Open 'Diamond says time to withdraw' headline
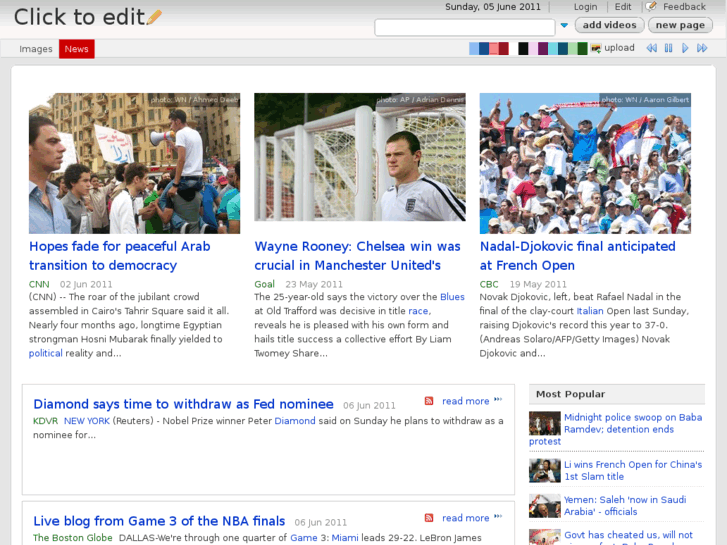727x545 pixels. click(x=183, y=404)
